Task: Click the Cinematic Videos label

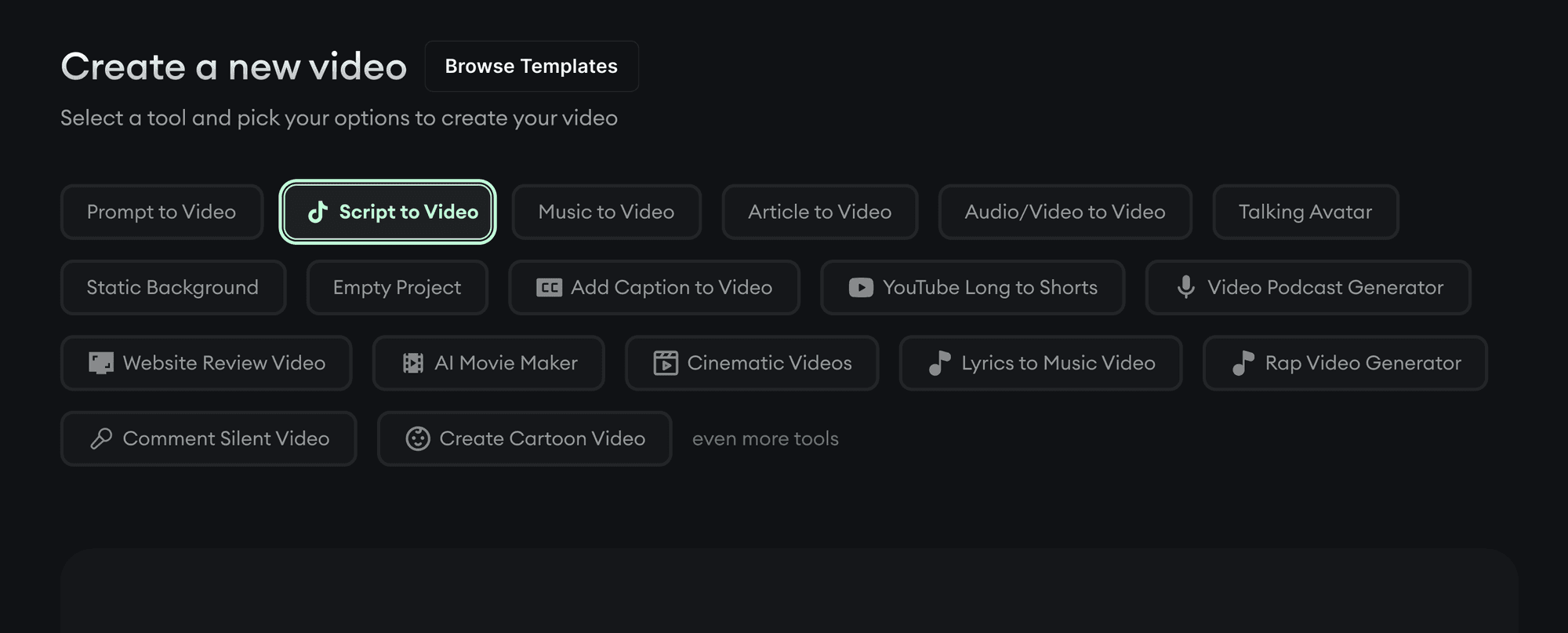Action: [769, 363]
